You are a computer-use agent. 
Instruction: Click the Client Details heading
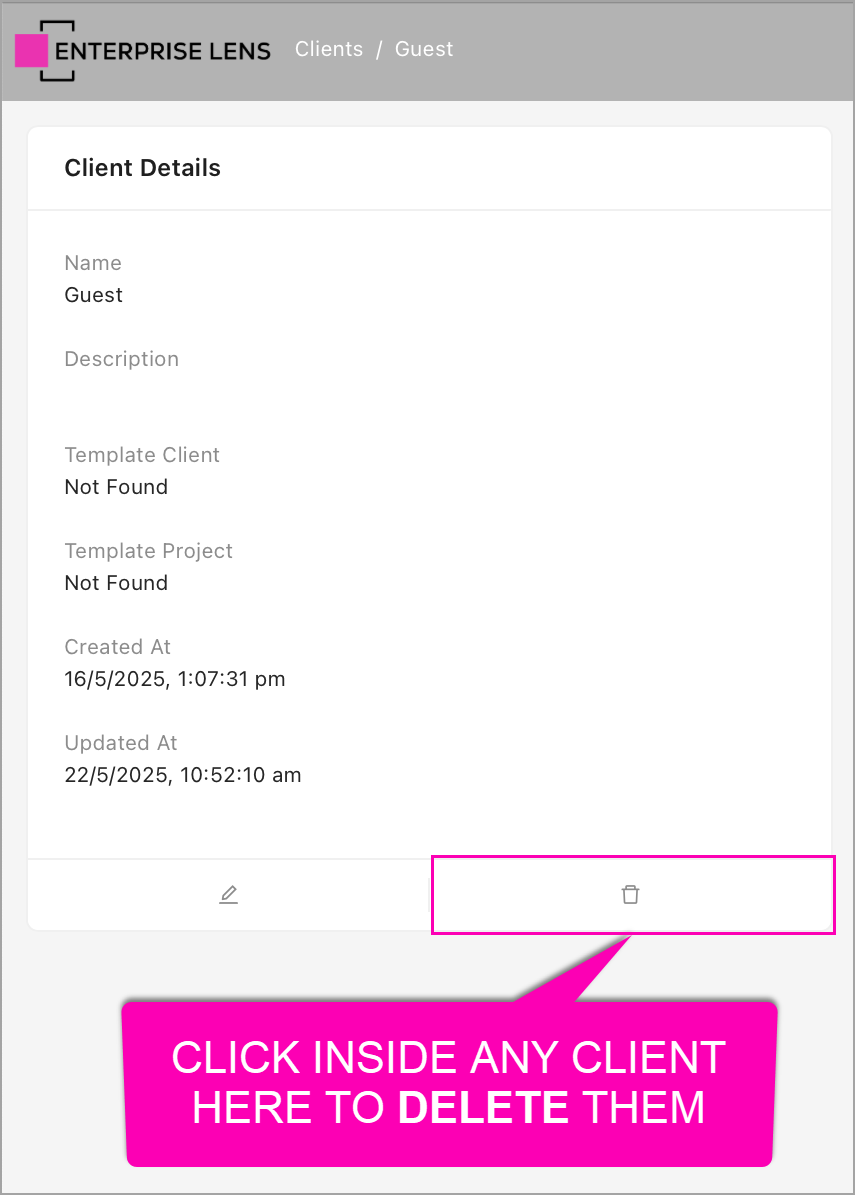coord(143,168)
